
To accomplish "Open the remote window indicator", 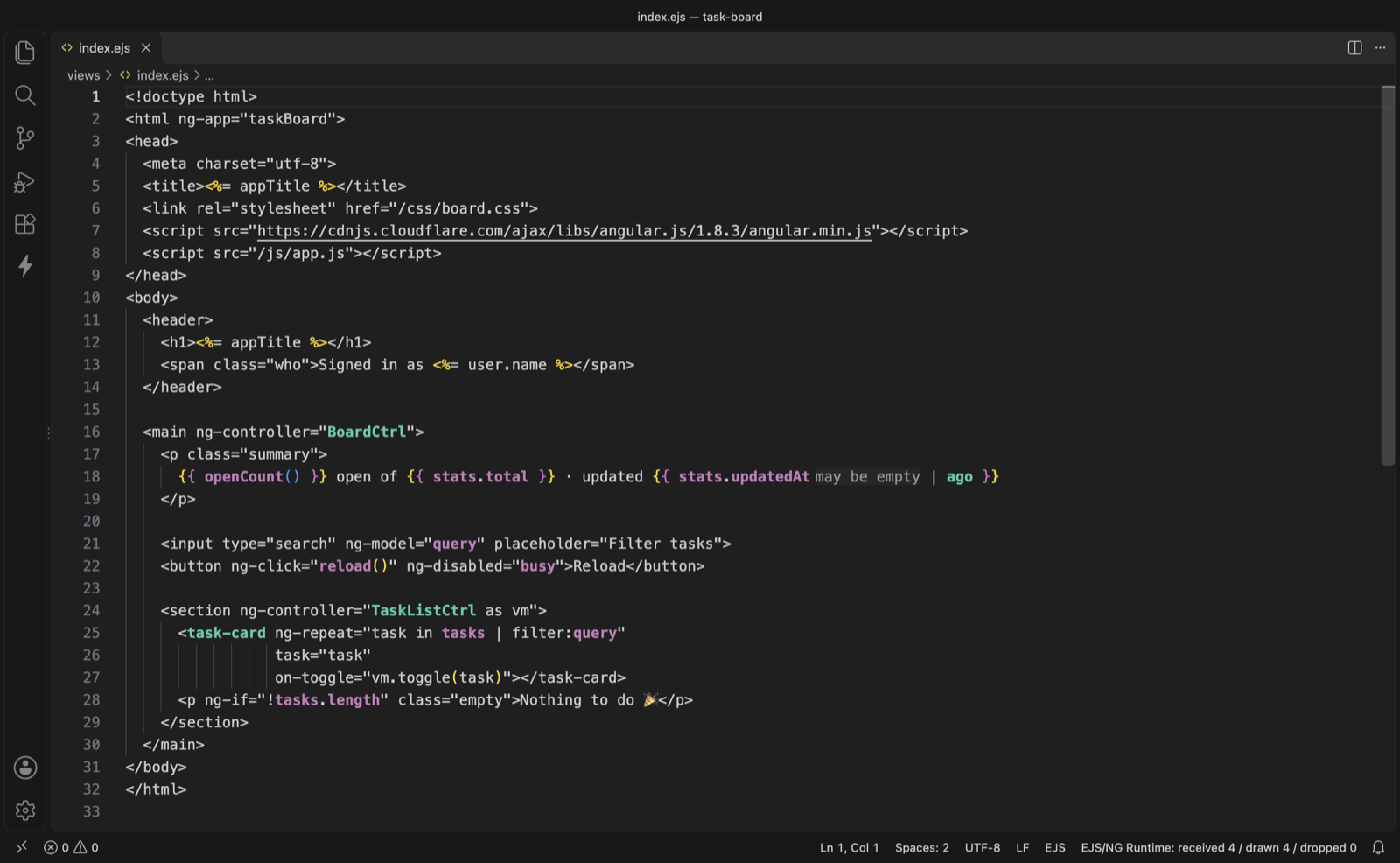I will [22, 847].
